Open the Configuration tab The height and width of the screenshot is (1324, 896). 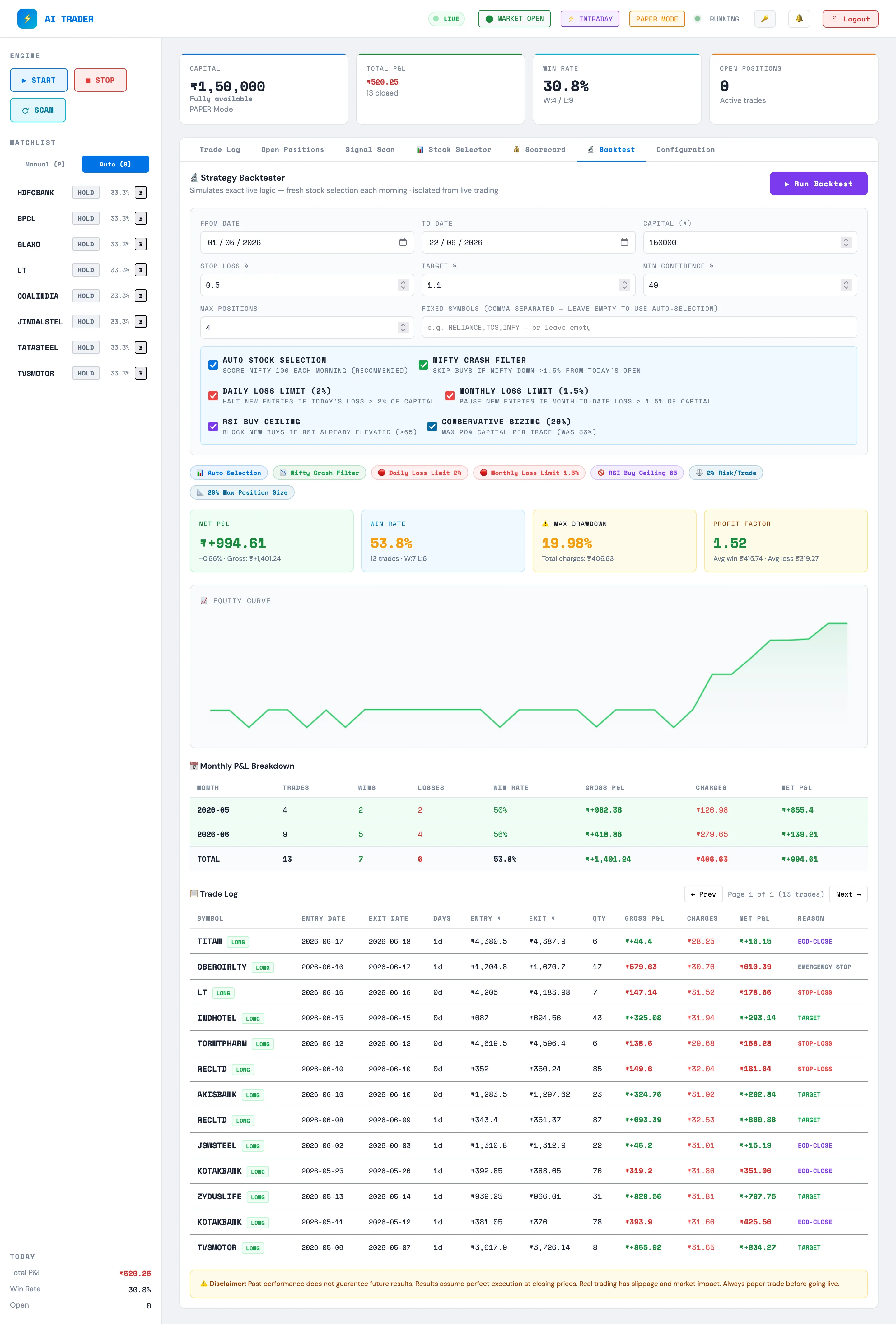pos(685,149)
